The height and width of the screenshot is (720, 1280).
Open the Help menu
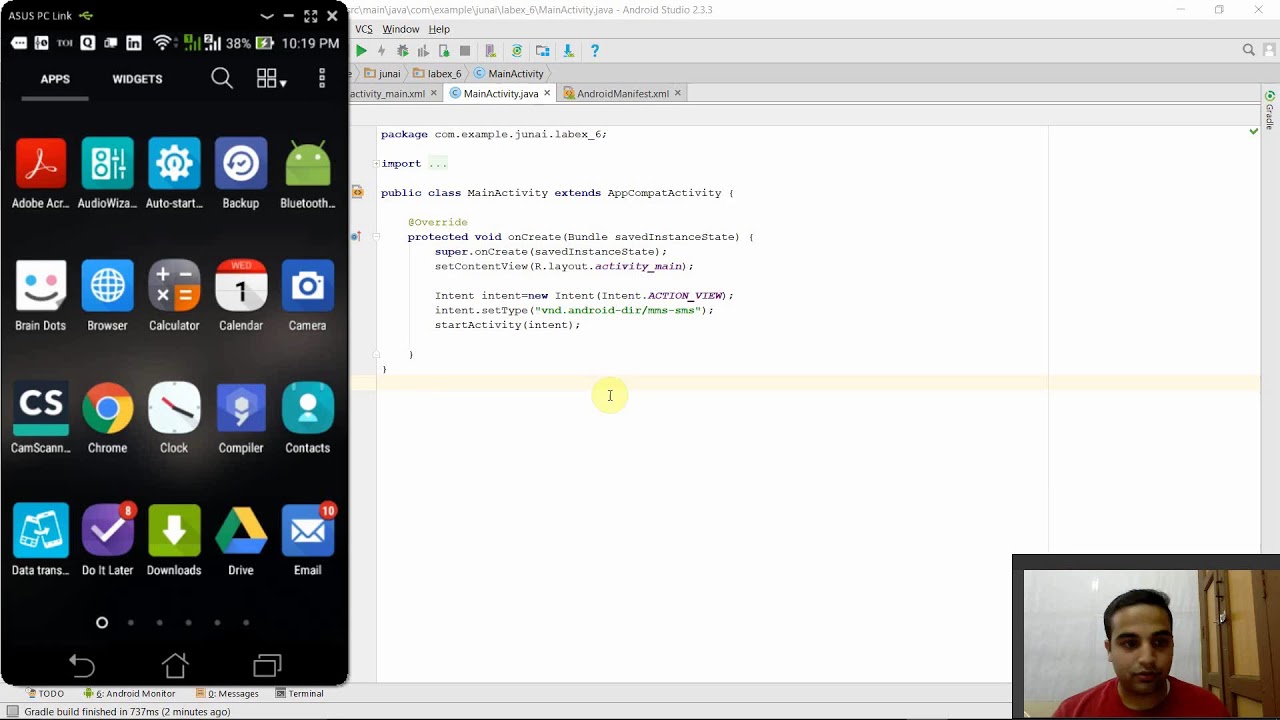click(x=439, y=29)
